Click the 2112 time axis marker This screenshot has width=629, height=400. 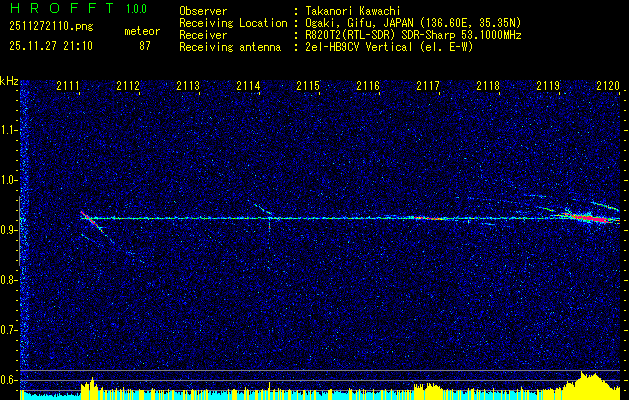128,86
